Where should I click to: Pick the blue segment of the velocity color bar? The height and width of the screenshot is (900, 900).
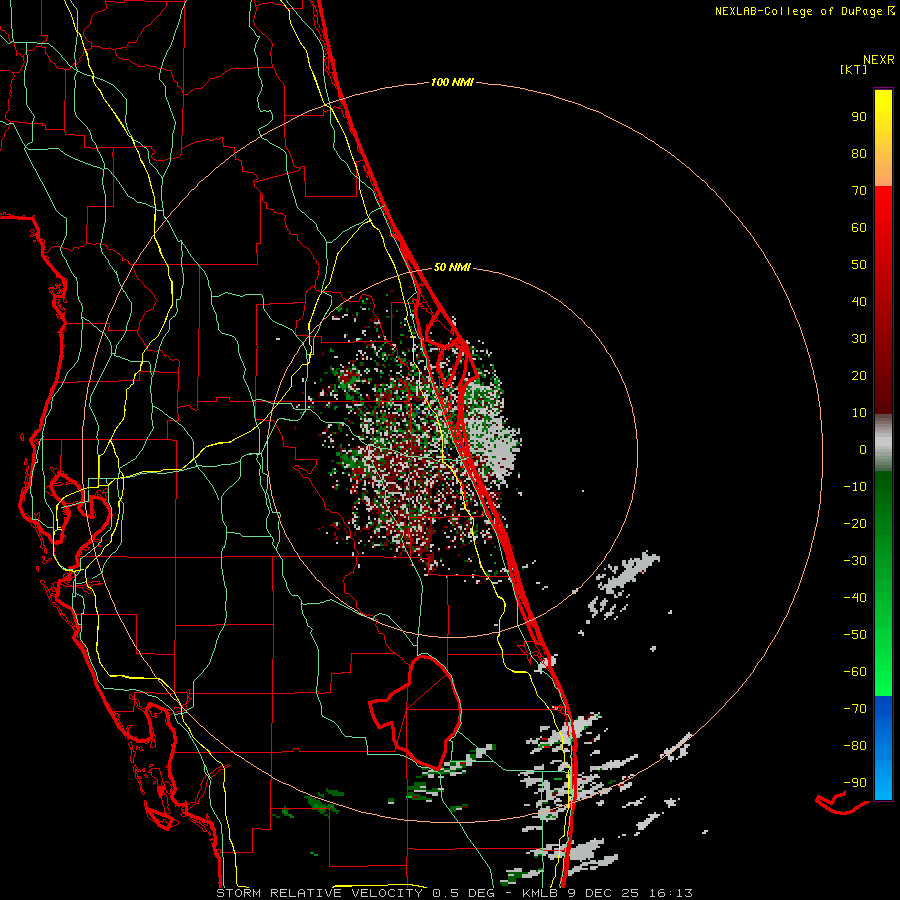pyautogui.click(x=883, y=748)
